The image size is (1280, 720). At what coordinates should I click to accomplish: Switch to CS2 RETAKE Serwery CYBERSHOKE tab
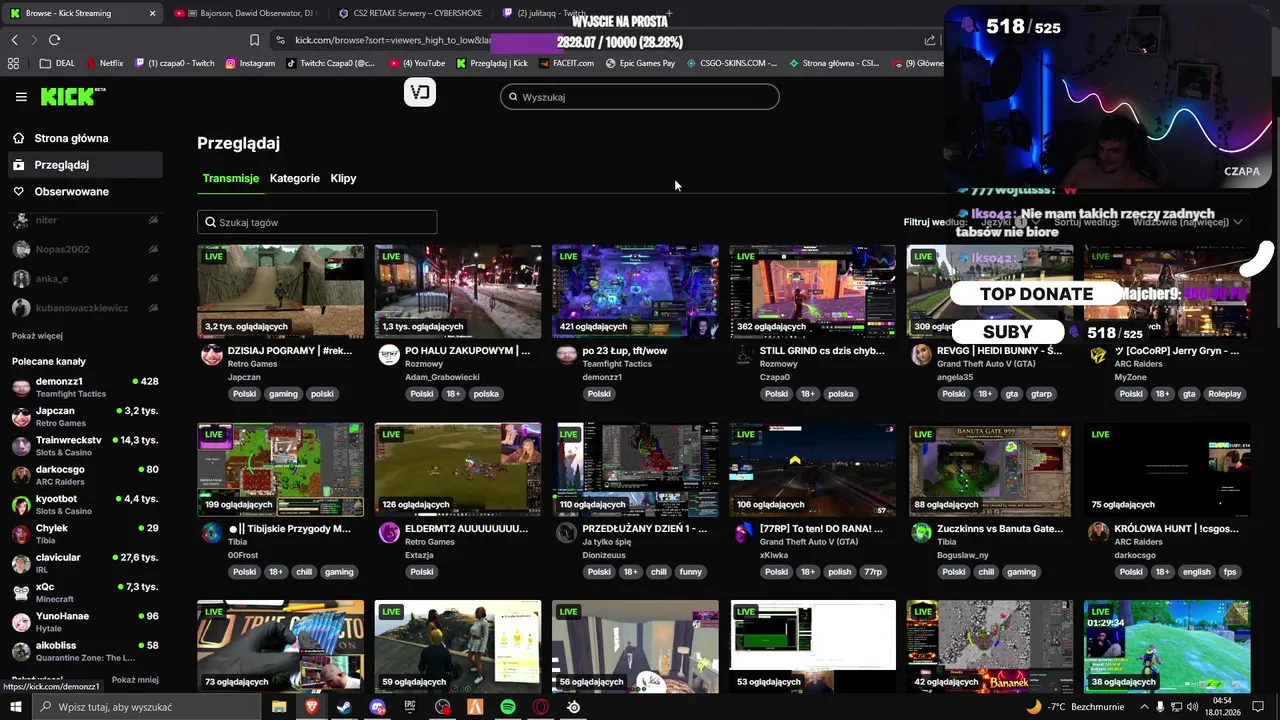click(x=410, y=13)
